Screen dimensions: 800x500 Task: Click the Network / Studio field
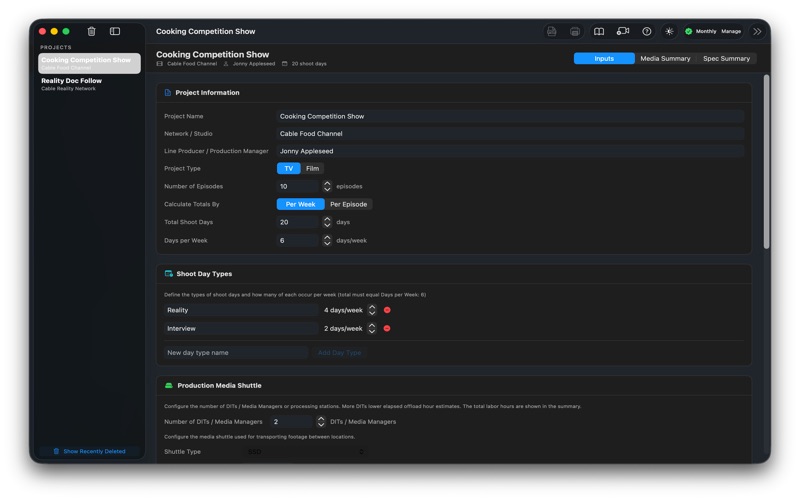pos(510,134)
